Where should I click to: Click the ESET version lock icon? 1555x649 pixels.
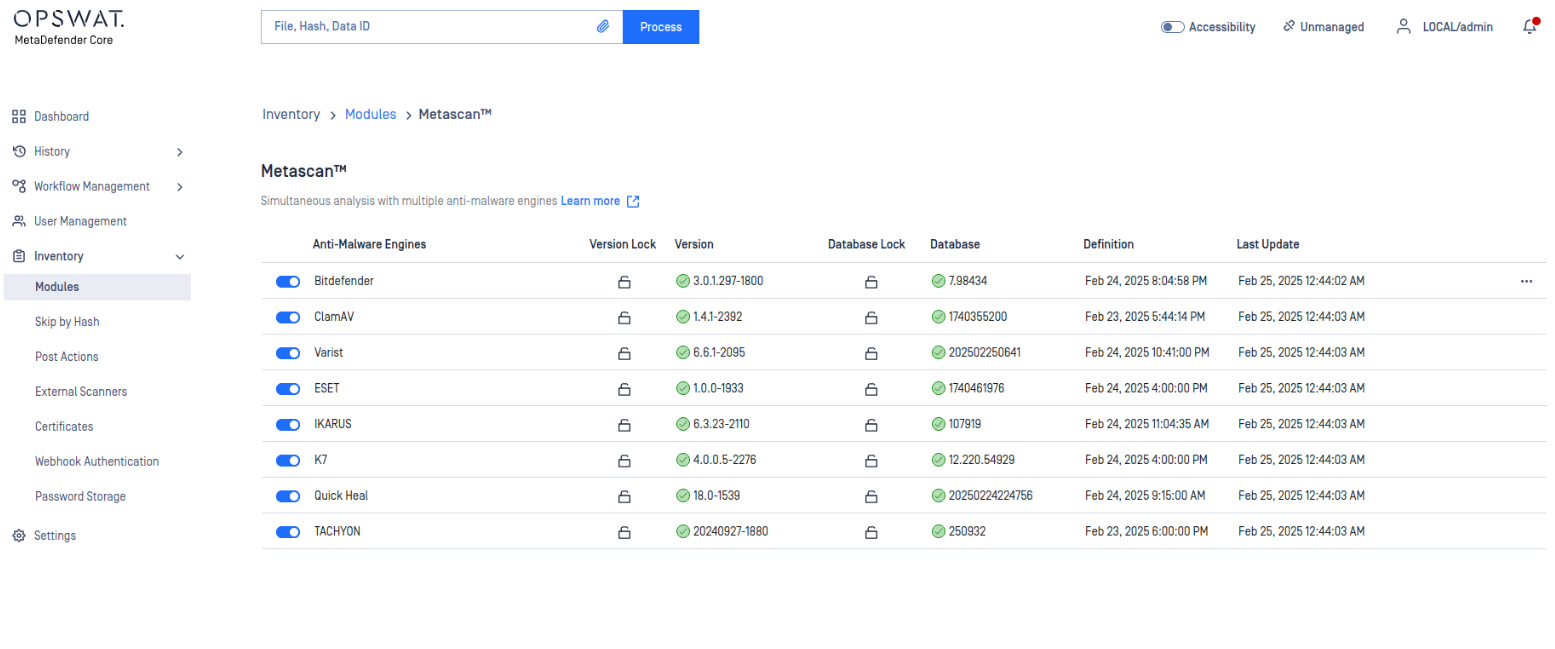click(x=624, y=389)
